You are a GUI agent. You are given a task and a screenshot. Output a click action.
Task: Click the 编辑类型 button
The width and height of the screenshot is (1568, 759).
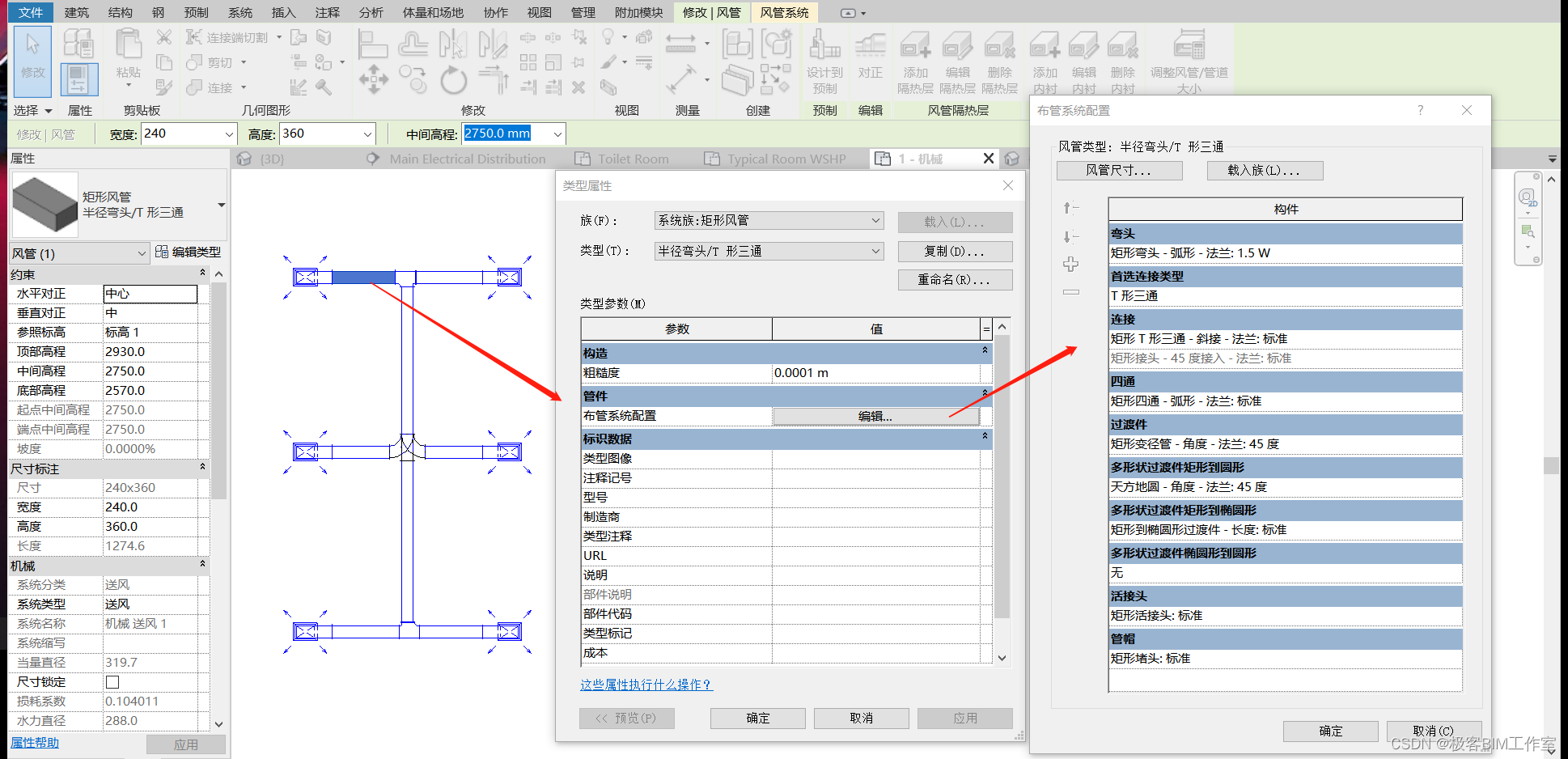[188, 252]
